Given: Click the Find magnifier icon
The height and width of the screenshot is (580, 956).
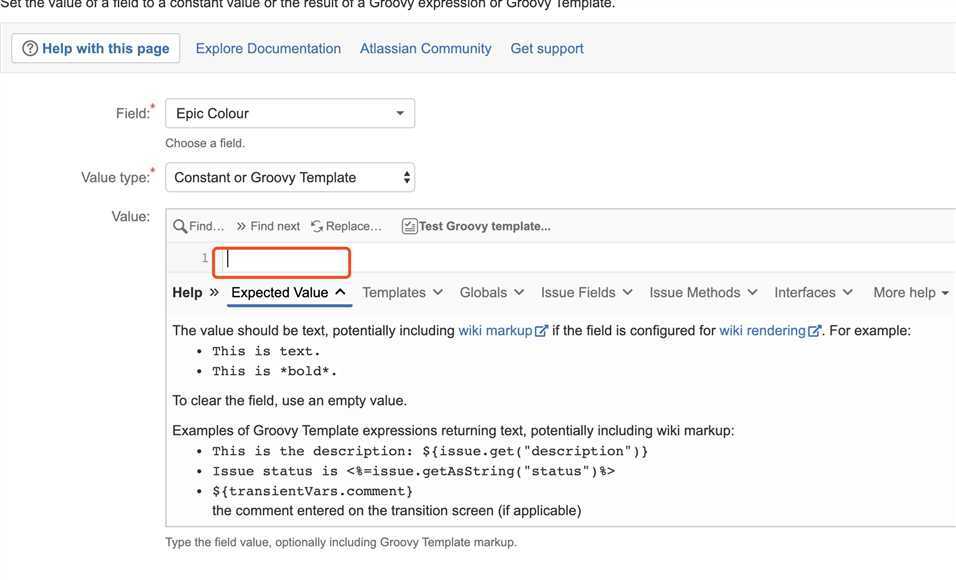Looking at the screenshot, I should coord(180,226).
